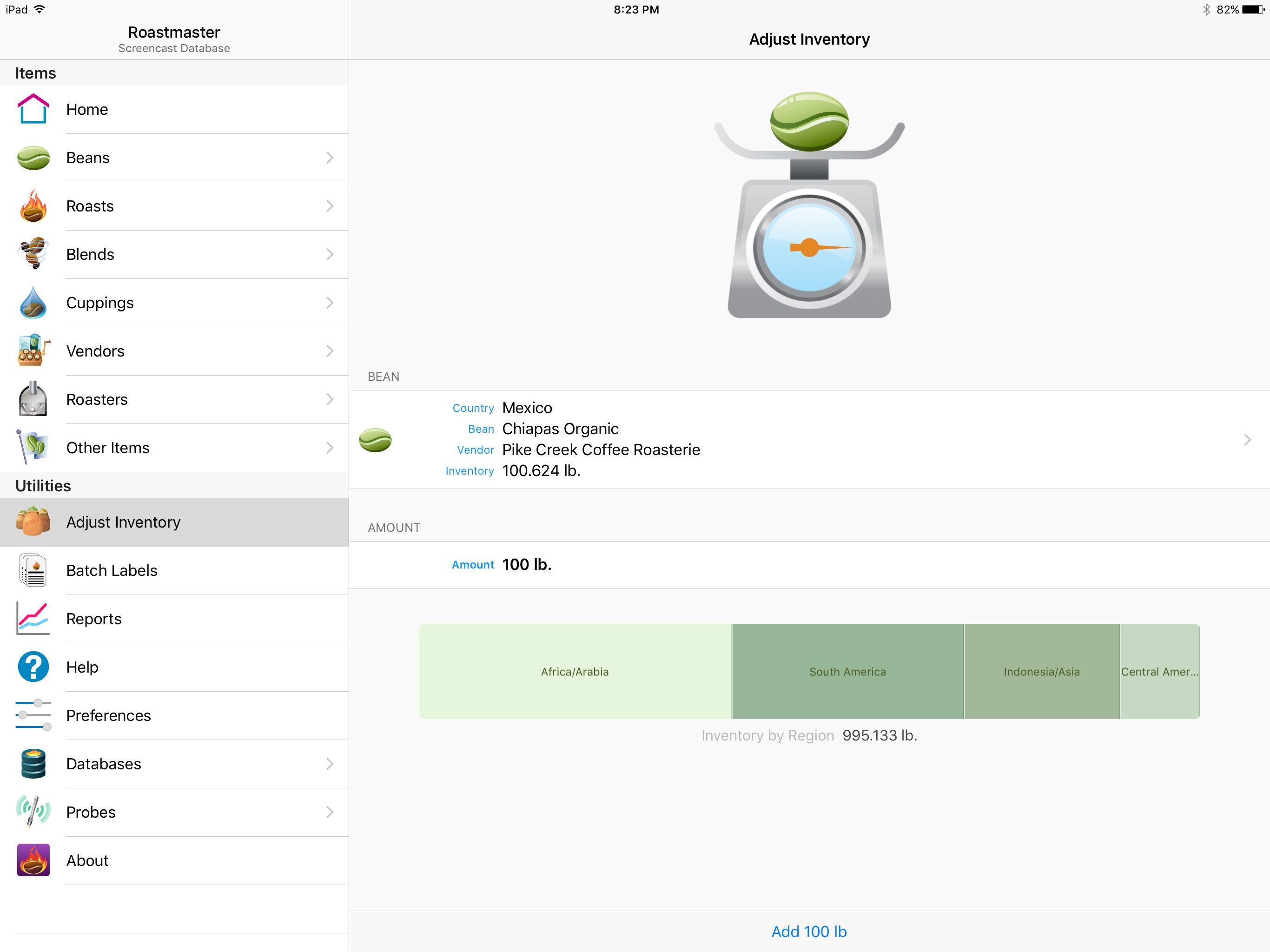Click the flaming Roasts icon
This screenshot has height=952, width=1270.
(x=33, y=206)
